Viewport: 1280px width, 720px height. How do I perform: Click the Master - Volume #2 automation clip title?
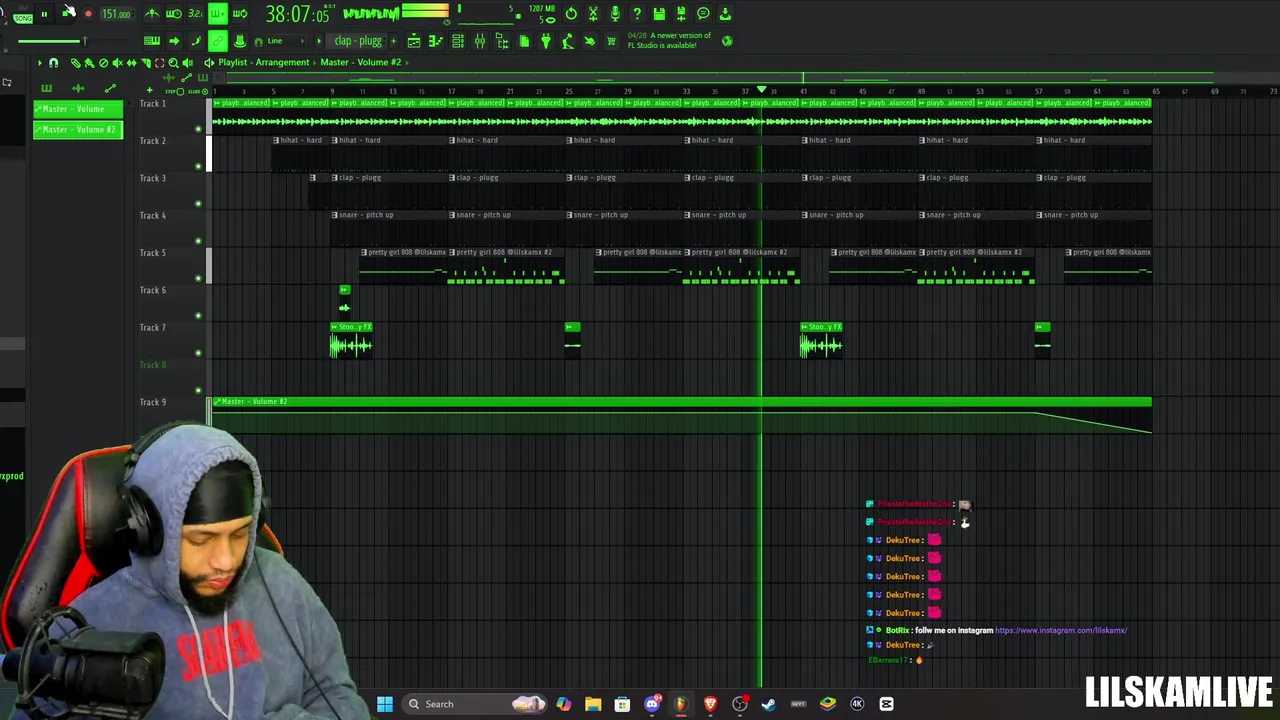254,402
